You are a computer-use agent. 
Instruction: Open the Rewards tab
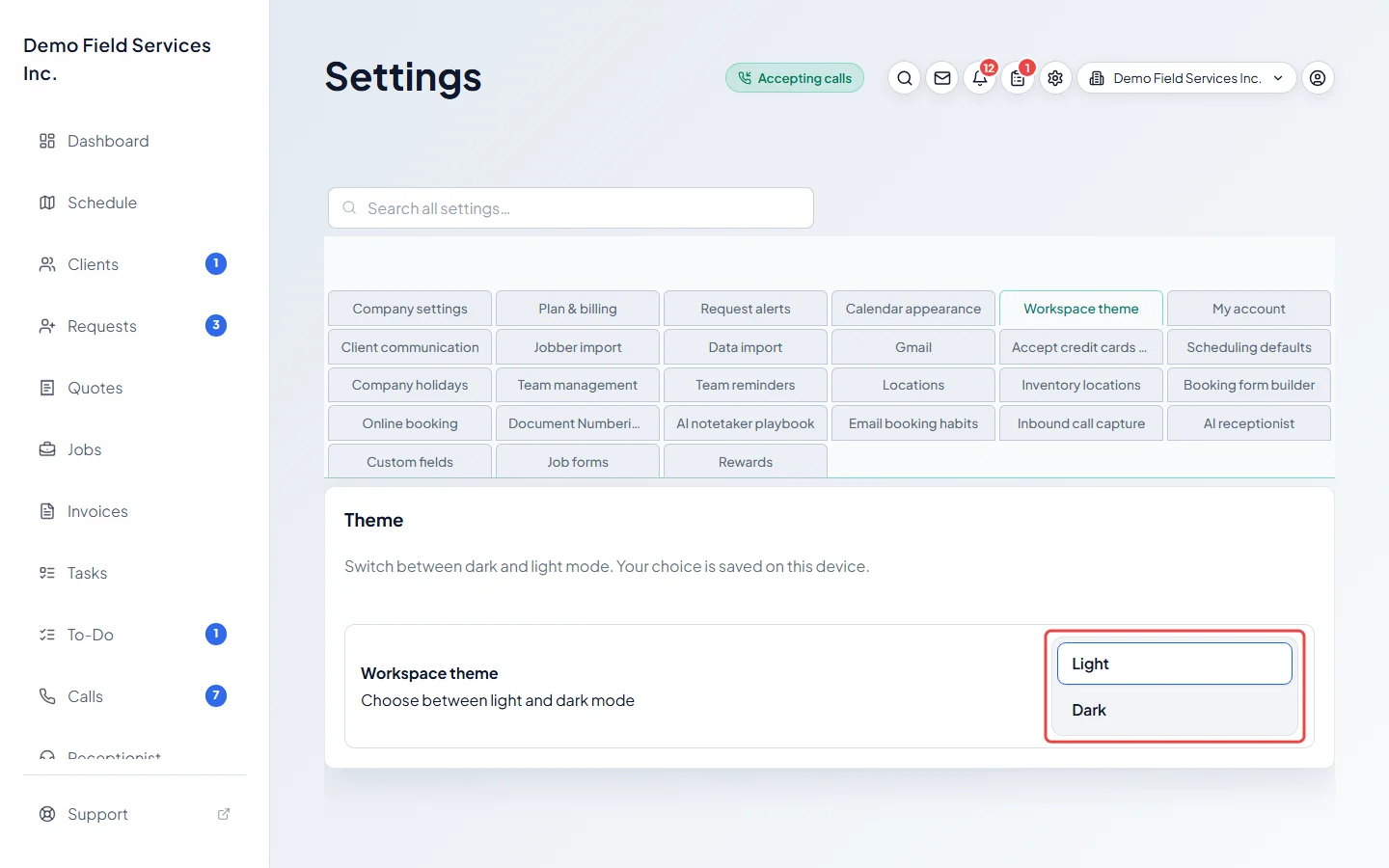[x=746, y=461]
